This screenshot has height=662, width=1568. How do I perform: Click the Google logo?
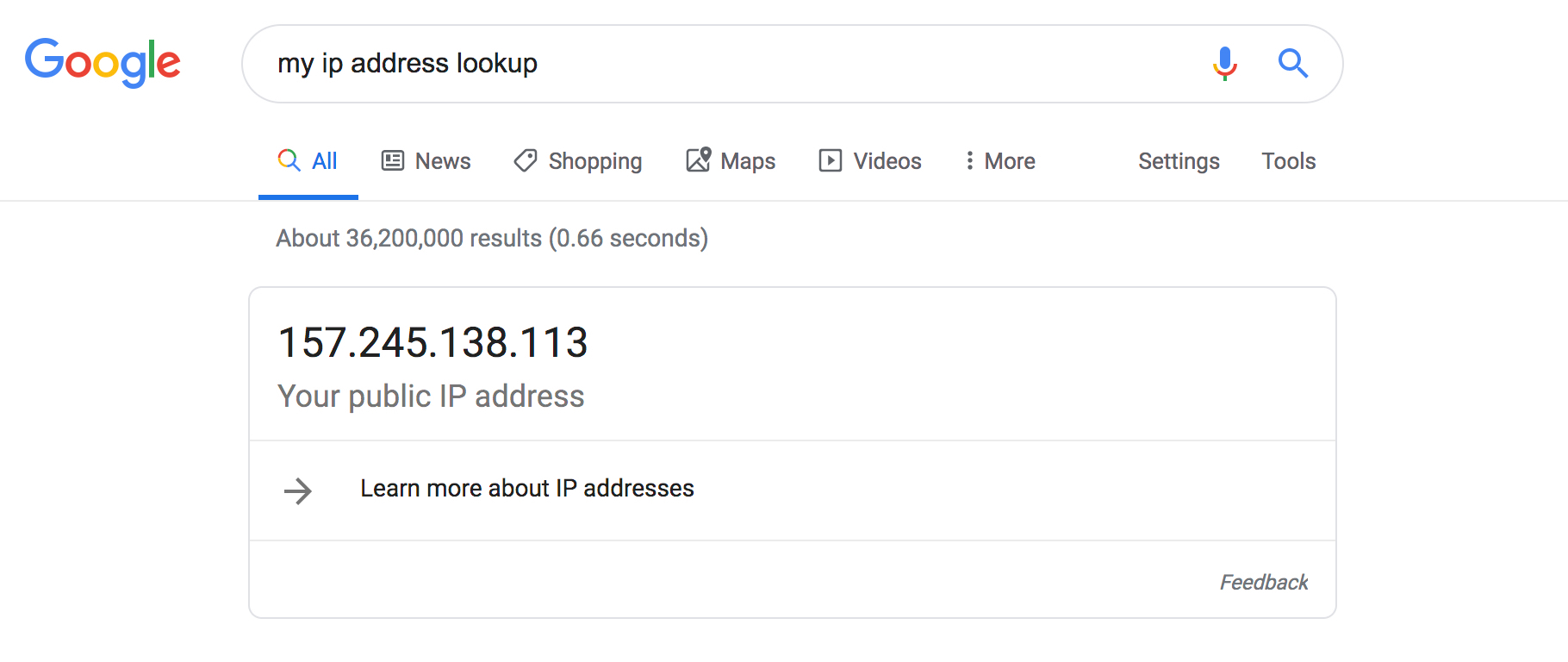103,62
